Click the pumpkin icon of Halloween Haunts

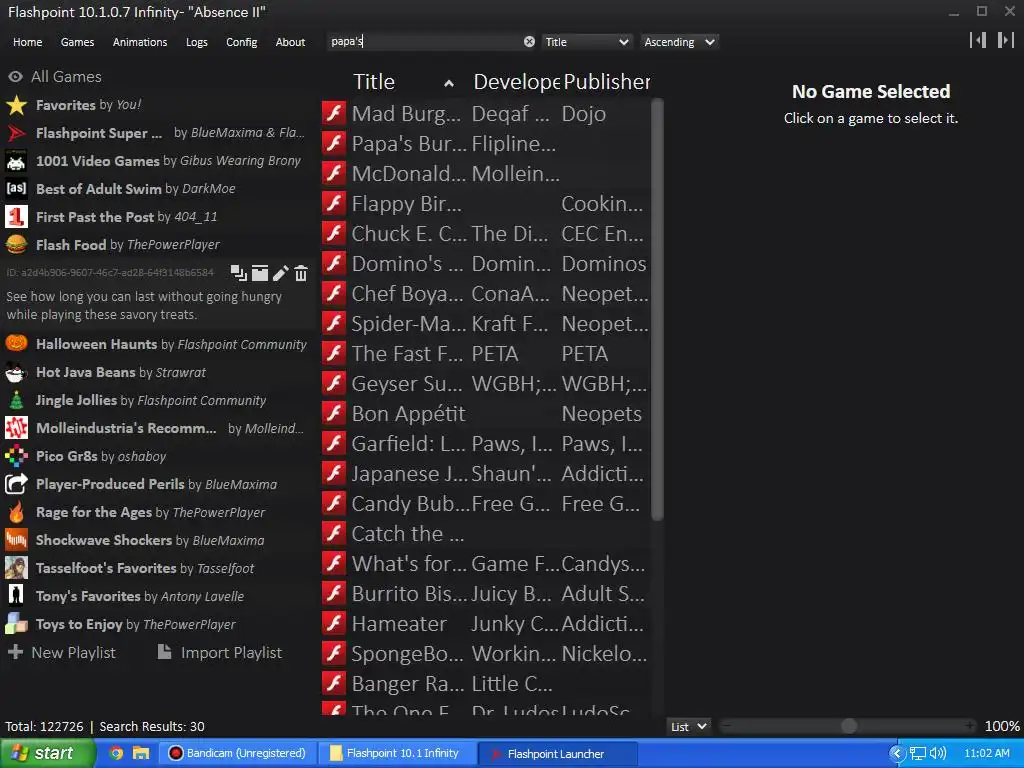coord(16,344)
